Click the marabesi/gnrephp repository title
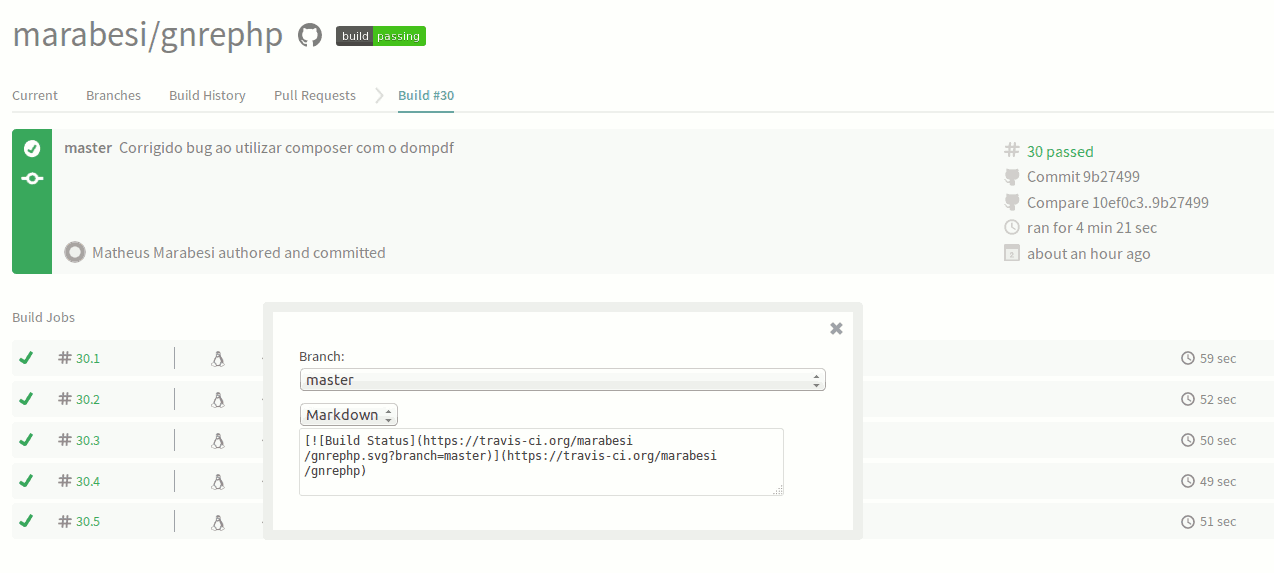This screenshot has height=573, width=1274. pos(148,34)
